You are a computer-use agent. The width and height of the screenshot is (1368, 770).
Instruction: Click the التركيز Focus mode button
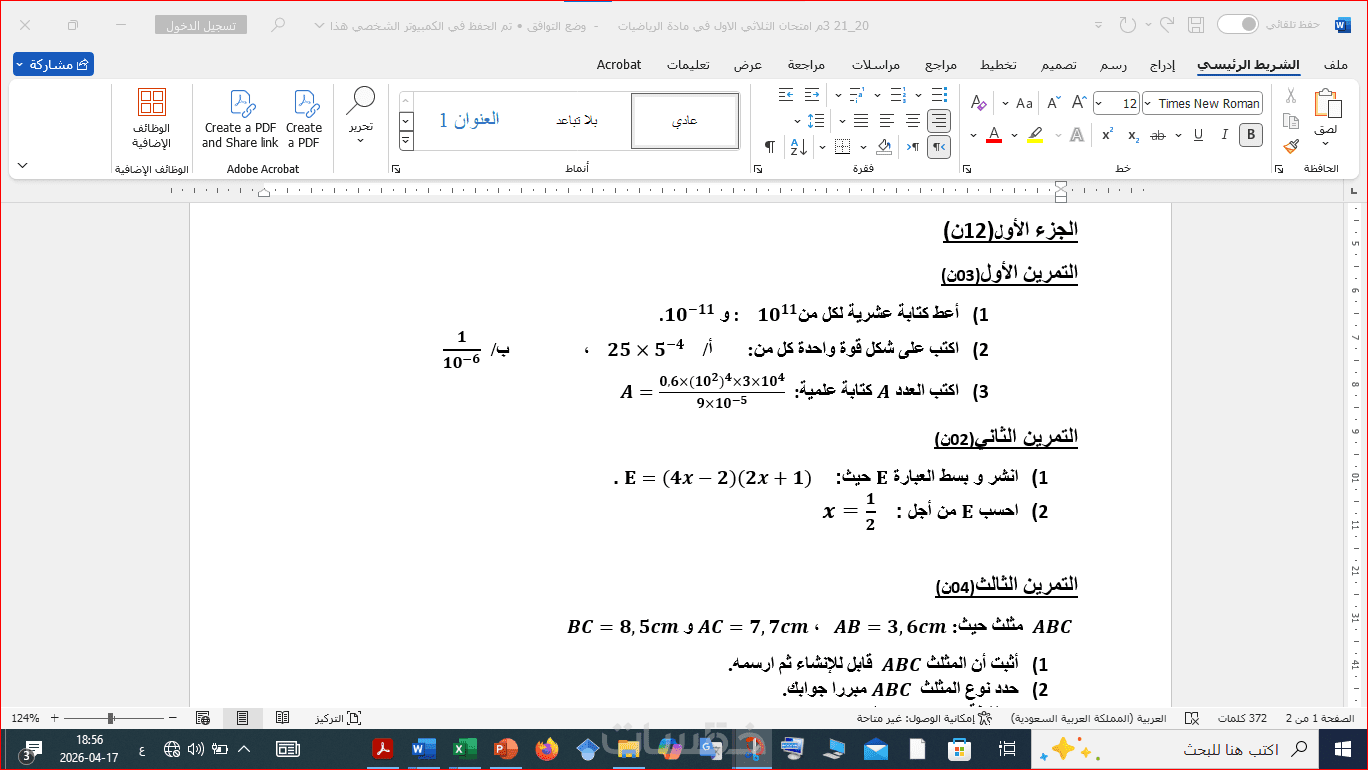pyautogui.click(x=338, y=718)
